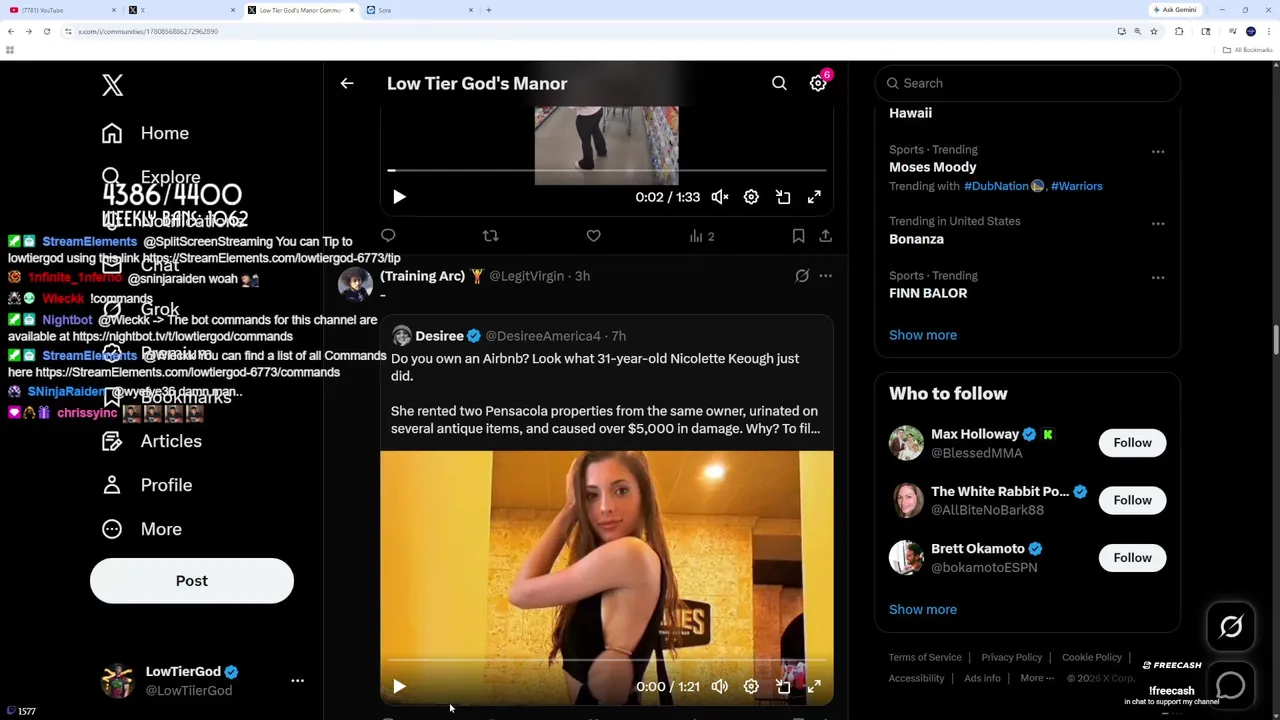Show more trending topics
This screenshot has height=720, width=1280.
coord(923,335)
